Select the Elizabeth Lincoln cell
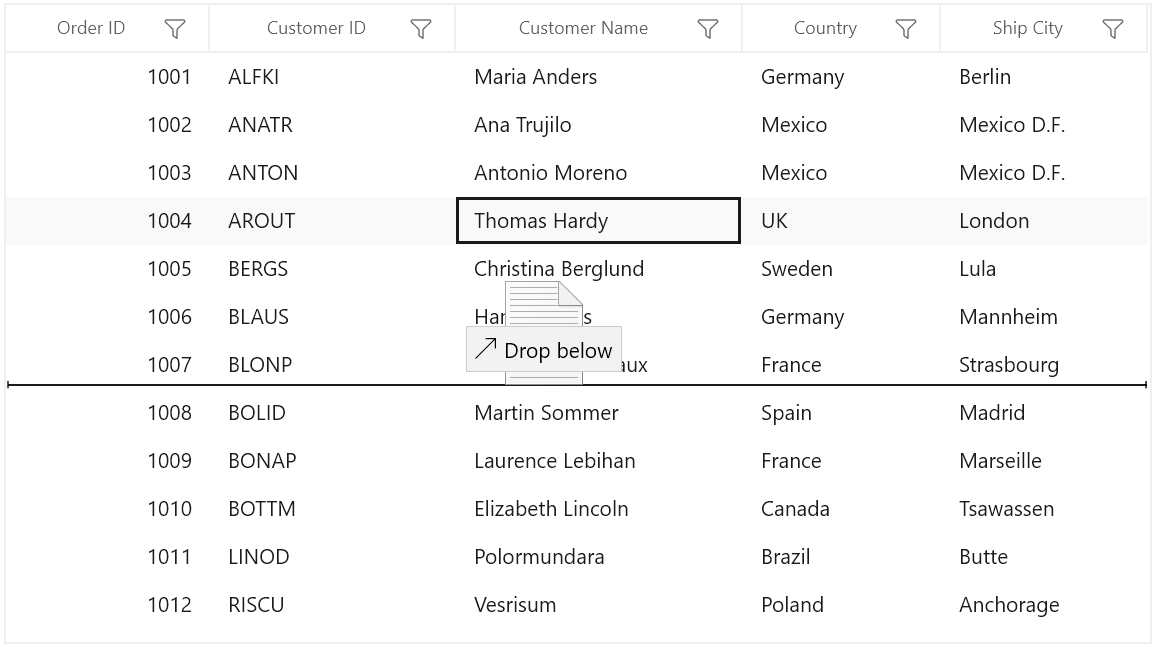The width and height of the screenshot is (1155, 647). click(599, 508)
